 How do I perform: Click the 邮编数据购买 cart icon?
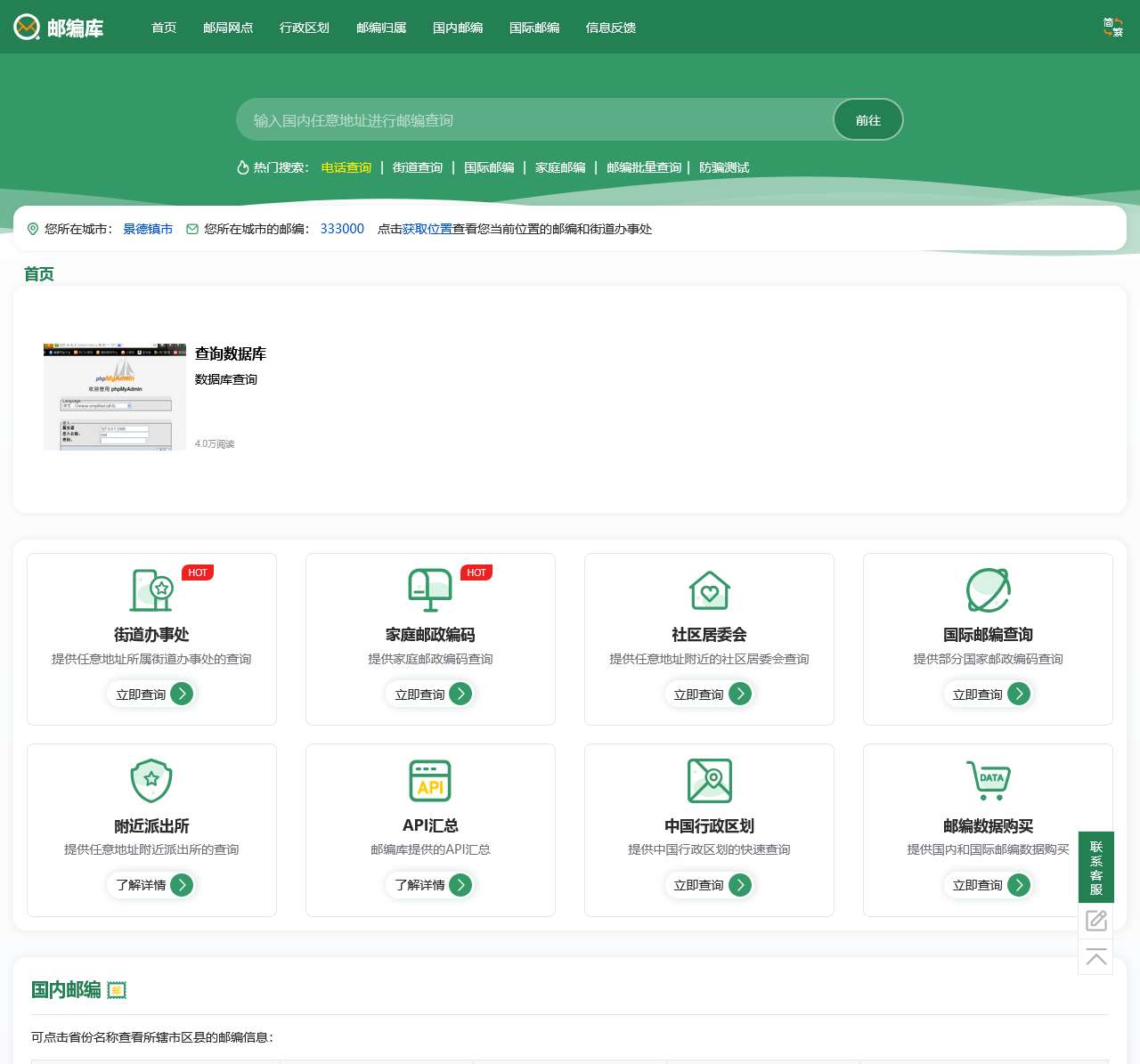[x=988, y=781]
